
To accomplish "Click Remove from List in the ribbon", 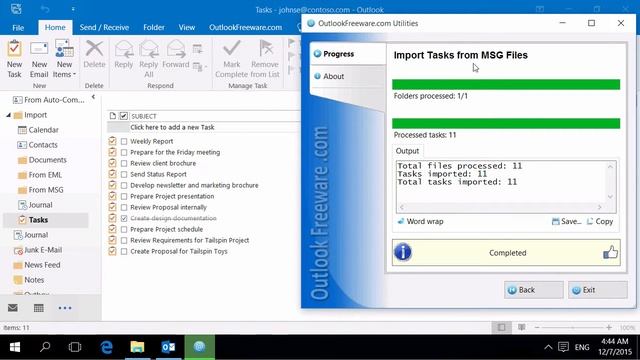I will click(x=265, y=59).
